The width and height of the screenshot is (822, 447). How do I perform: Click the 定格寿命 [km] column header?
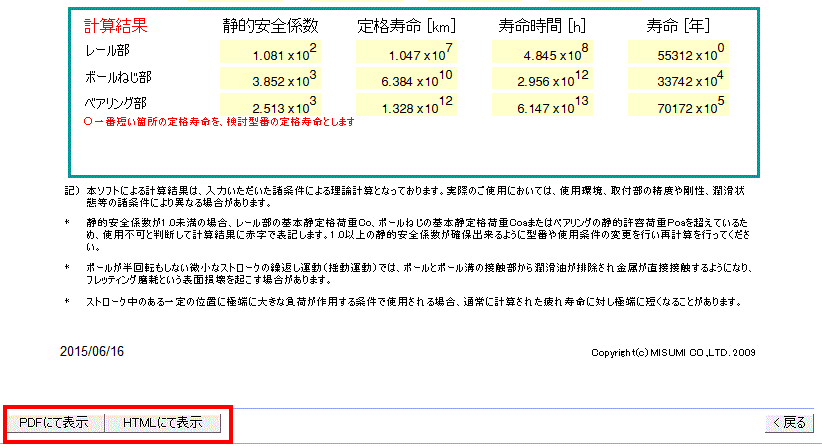[x=406, y=26]
